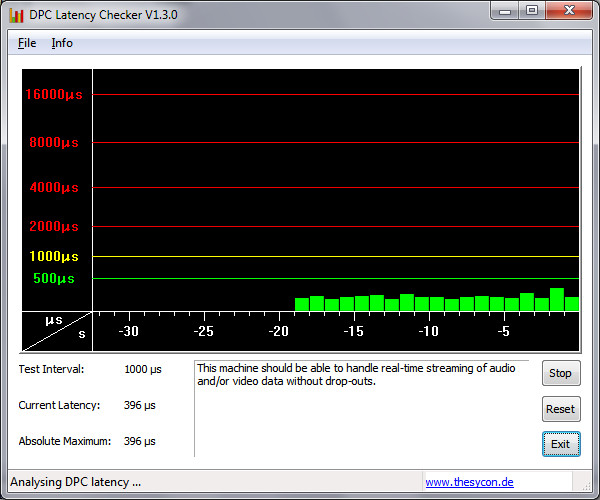Click the 'Analysing DPC latency' status bar text

click(75, 482)
